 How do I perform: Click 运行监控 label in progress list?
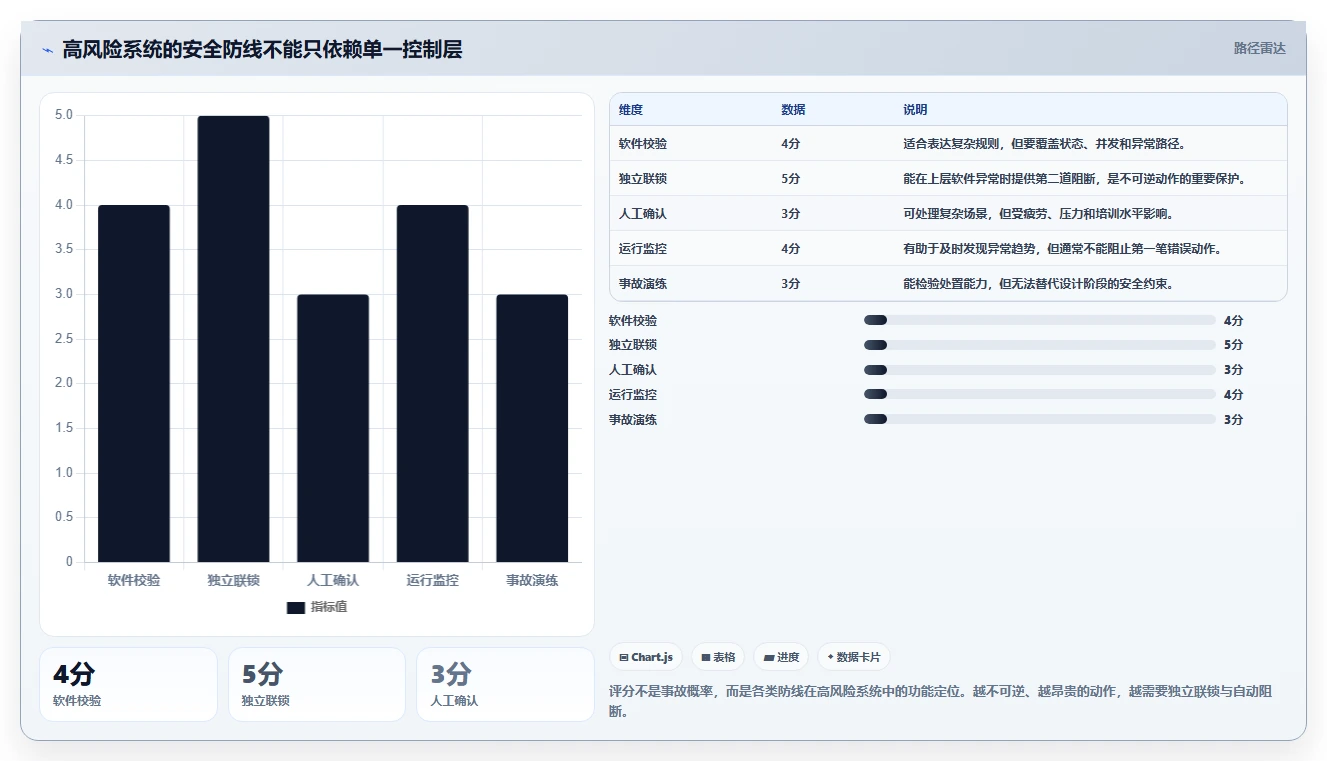(x=633, y=395)
